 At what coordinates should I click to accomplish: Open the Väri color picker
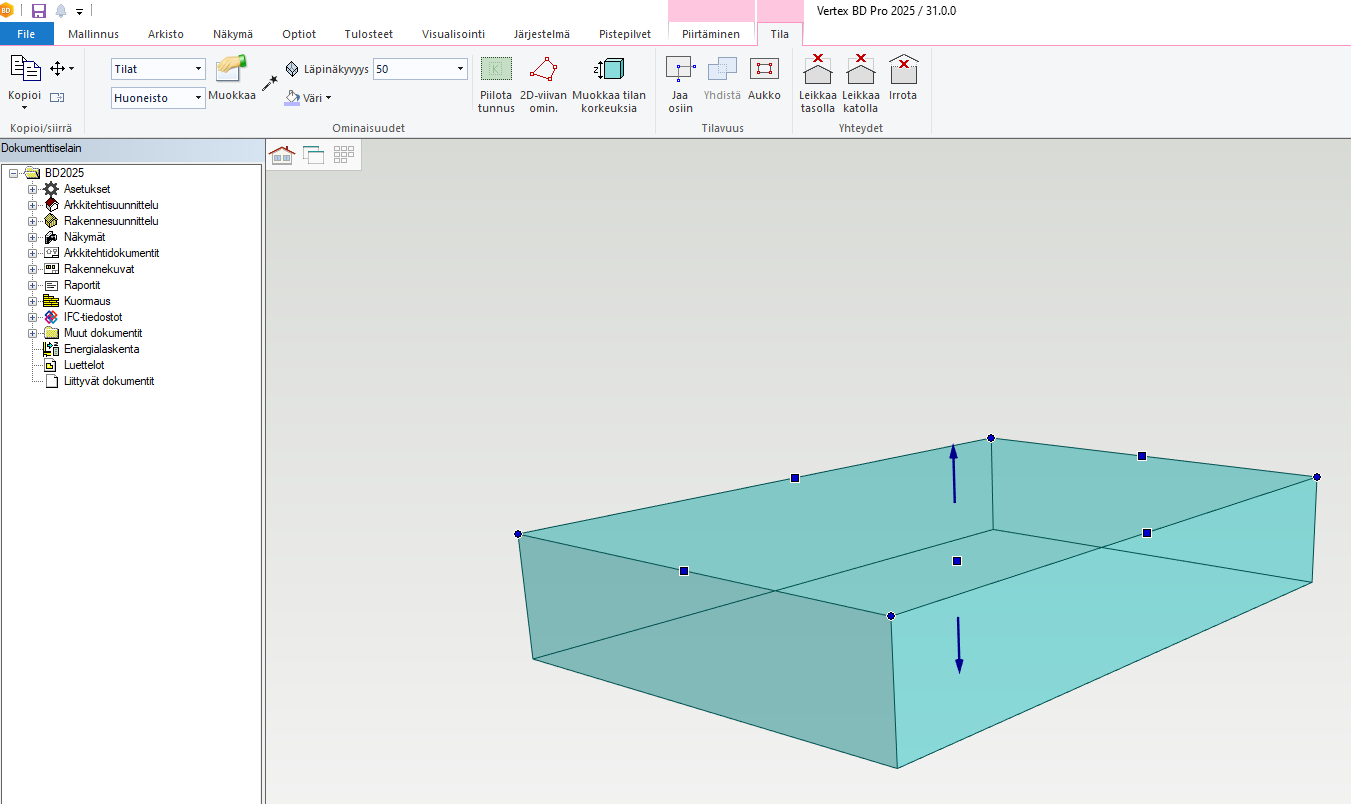pyautogui.click(x=308, y=98)
